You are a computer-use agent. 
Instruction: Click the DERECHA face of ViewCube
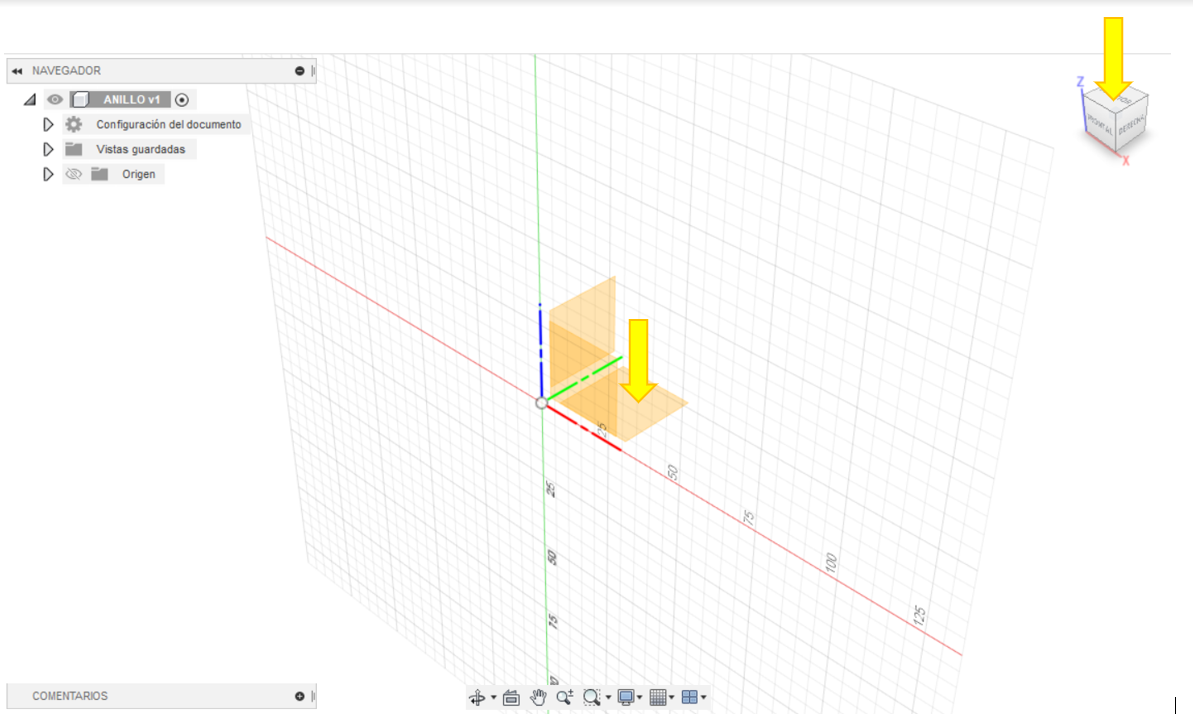[1131, 123]
